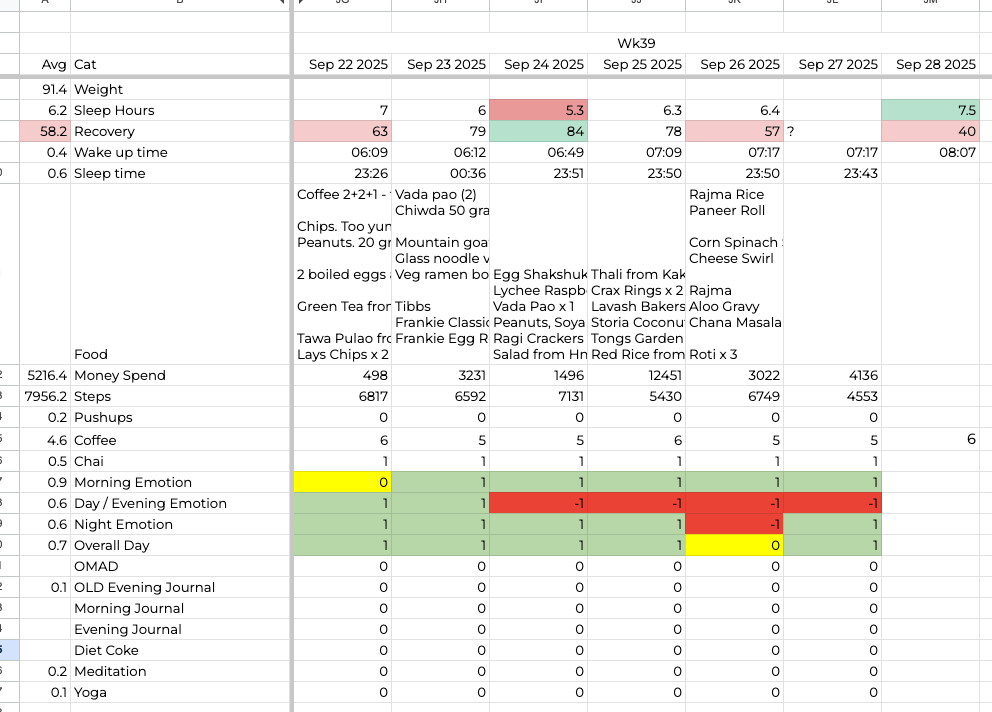Image resolution: width=992 pixels, height=712 pixels.
Task: Click the sleep time 23:43 cell
Action: pos(833,173)
